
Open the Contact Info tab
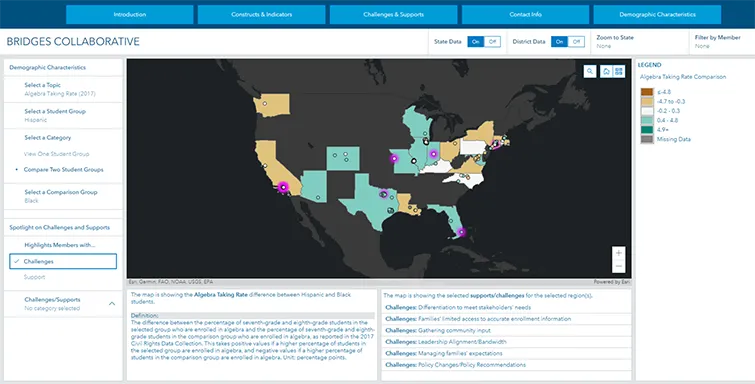(x=525, y=14)
